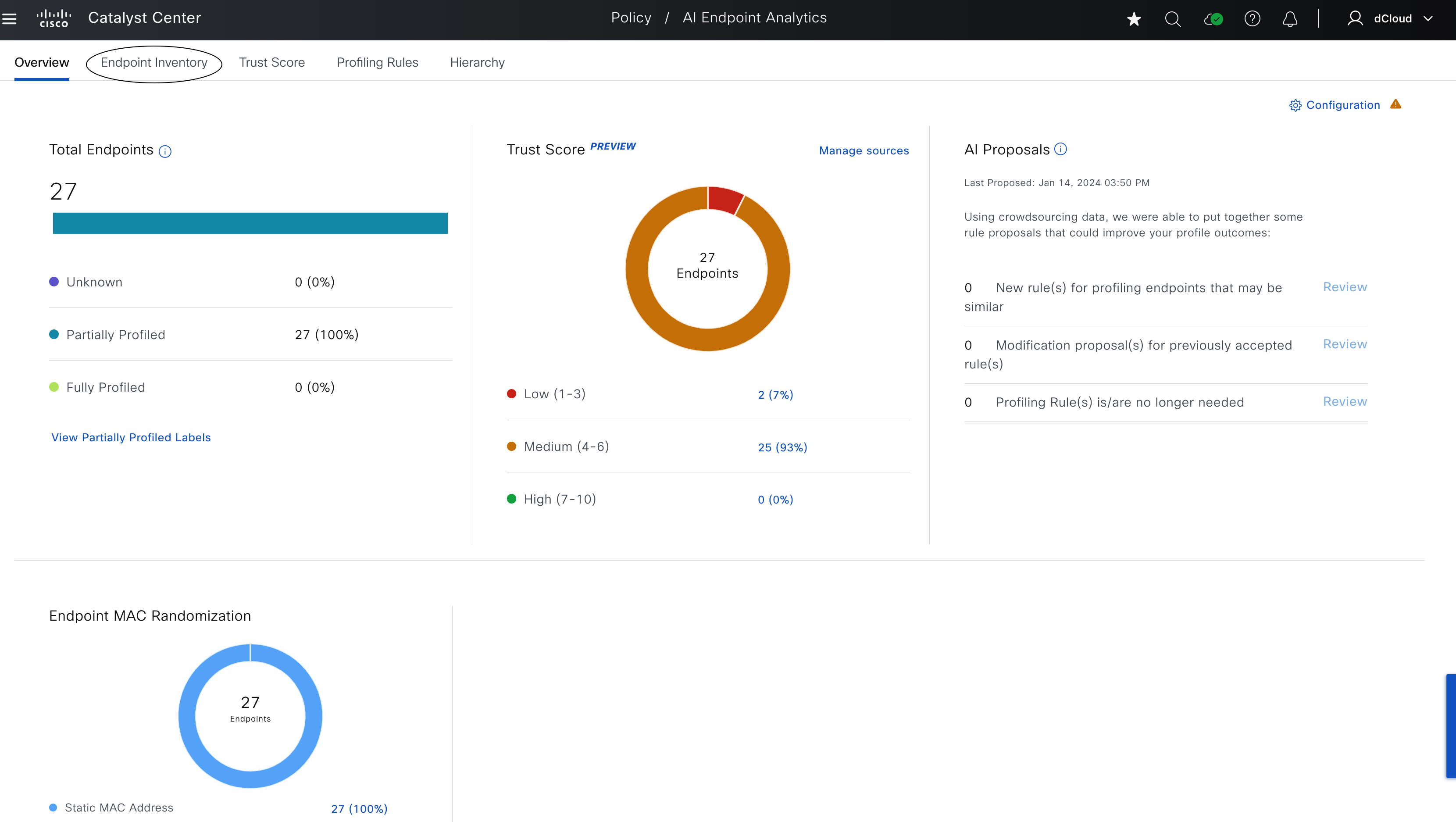The height and width of the screenshot is (822, 1456).
Task: Open the Trust Score tab
Action: click(x=272, y=62)
